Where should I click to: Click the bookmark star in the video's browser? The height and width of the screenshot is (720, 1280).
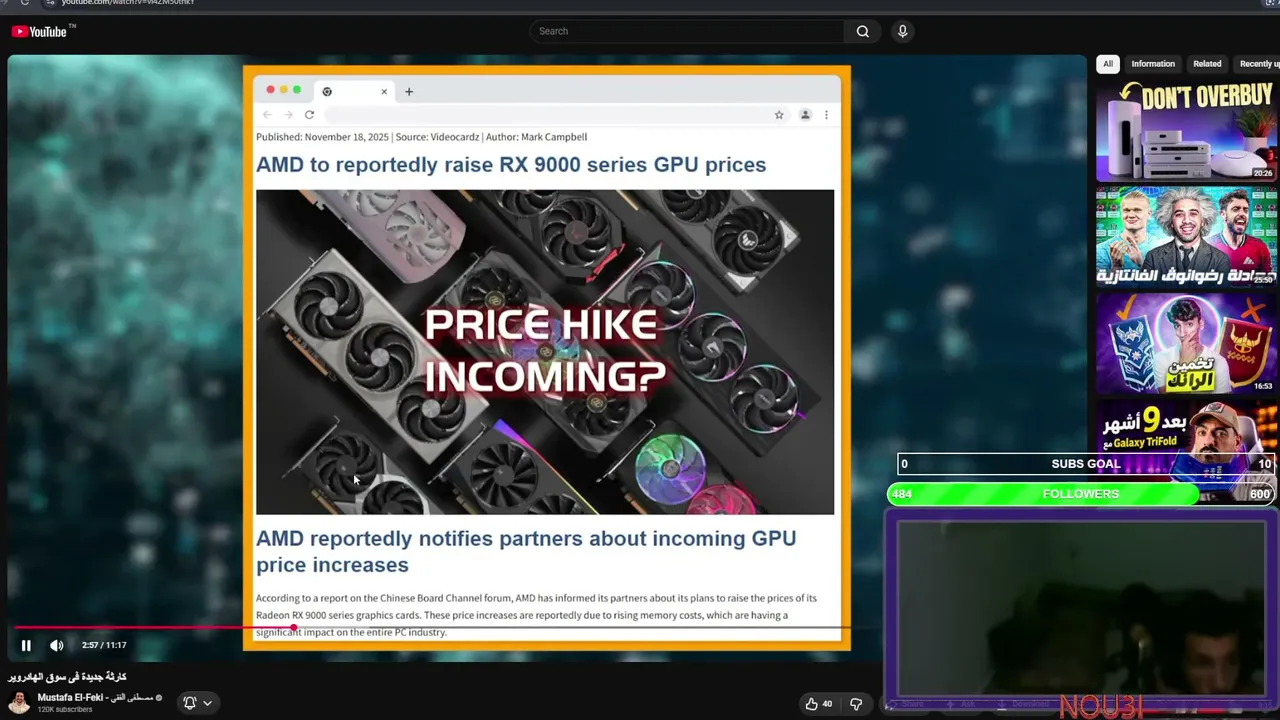click(x=779, y=115)
